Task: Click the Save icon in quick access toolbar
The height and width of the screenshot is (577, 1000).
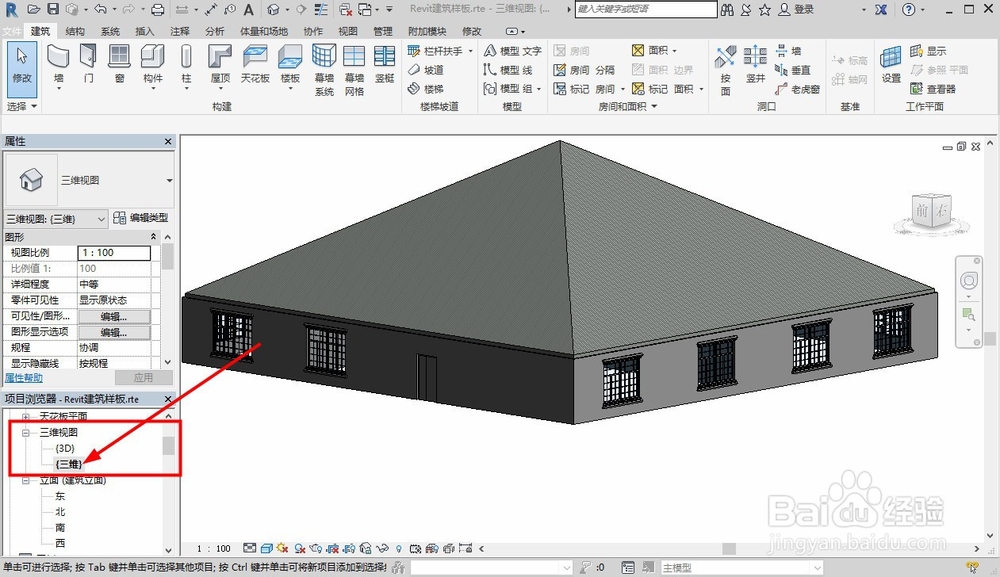Action: (53, 9)
